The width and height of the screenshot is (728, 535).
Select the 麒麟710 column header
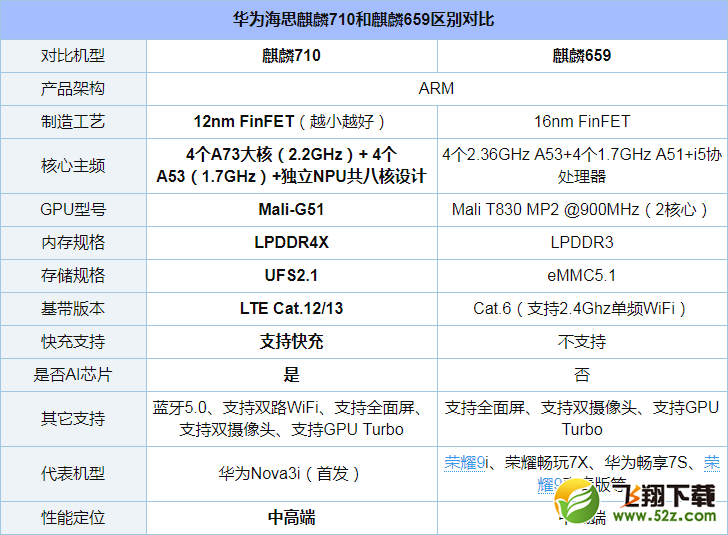[x=292, y=56]
